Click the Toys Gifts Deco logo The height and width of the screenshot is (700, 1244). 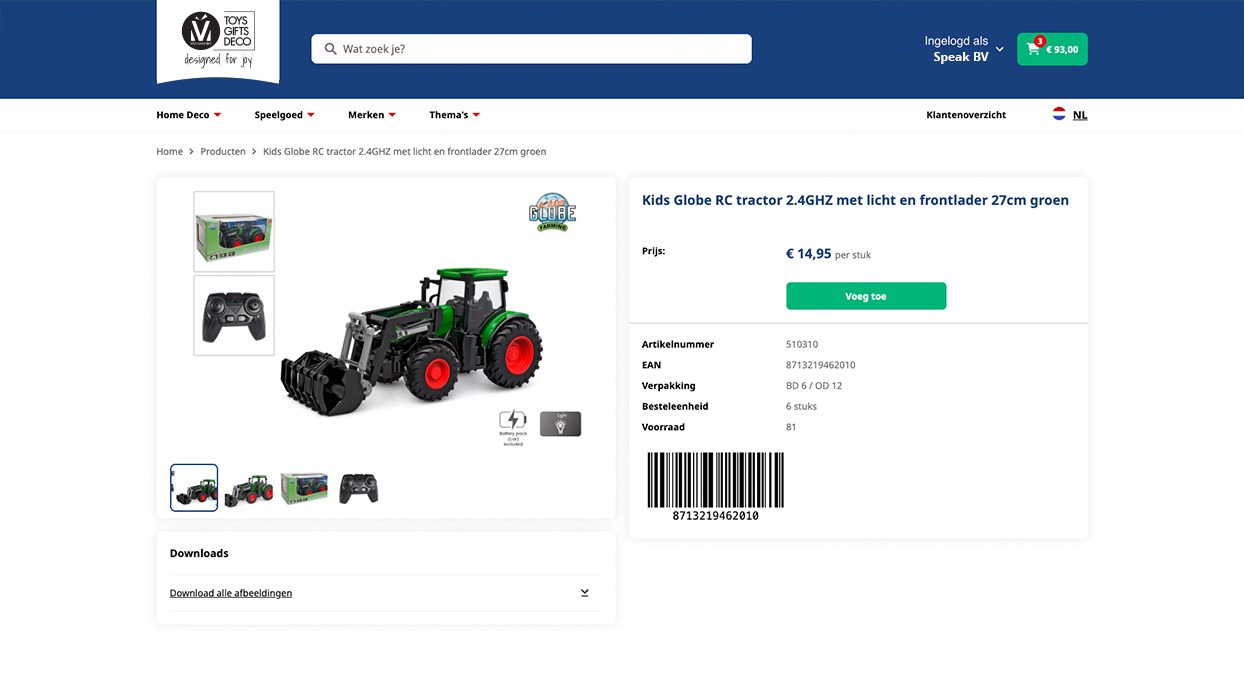[218, 40]
